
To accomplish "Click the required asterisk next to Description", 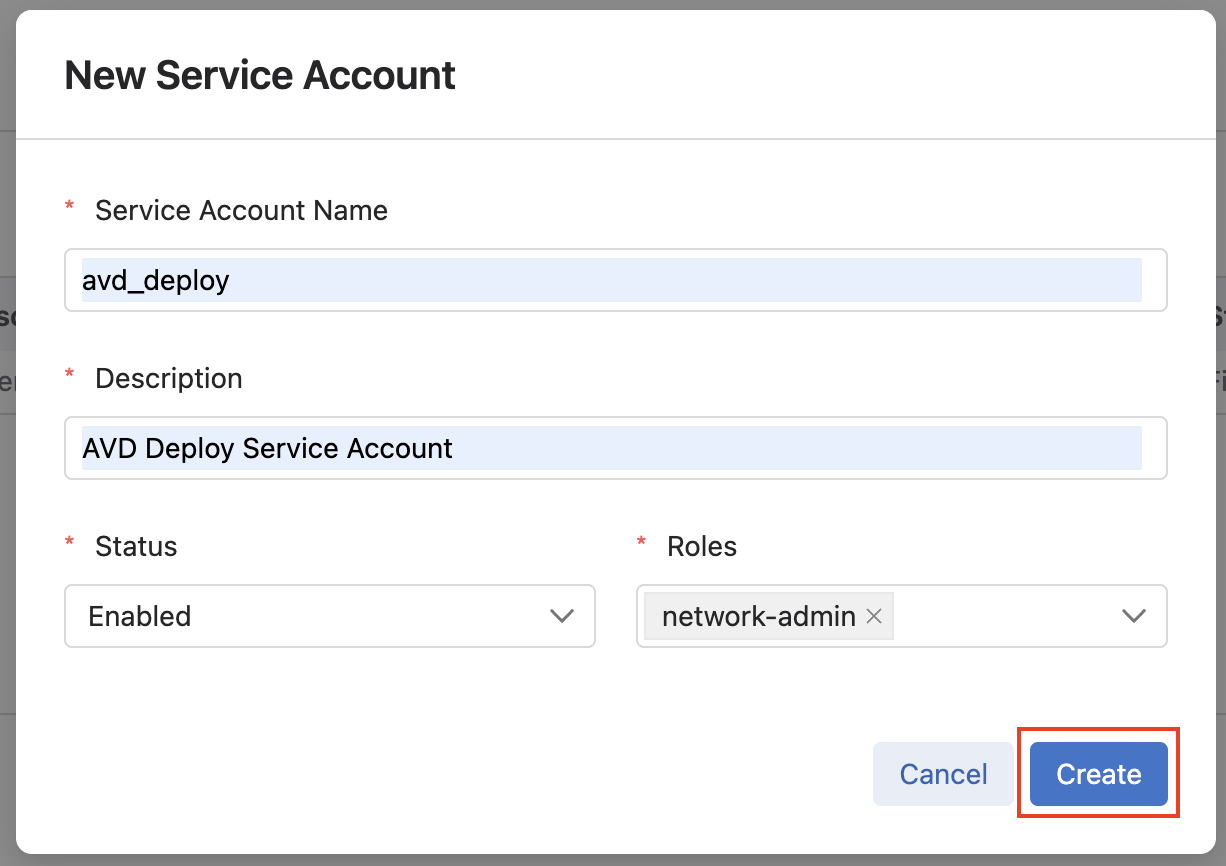I will (70, 374).
